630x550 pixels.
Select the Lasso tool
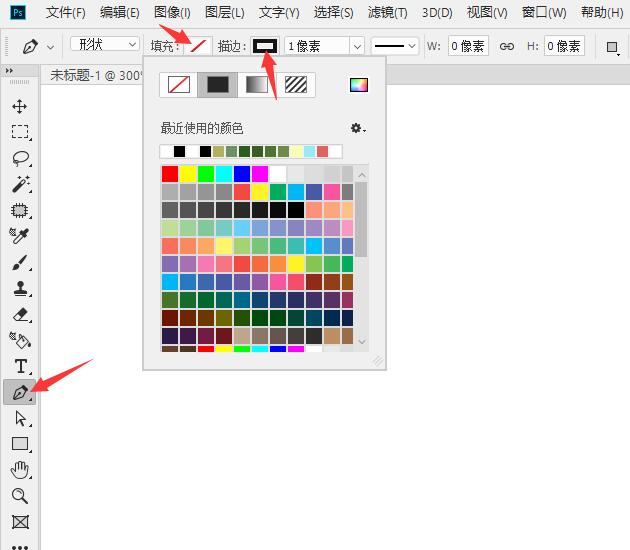20,159
